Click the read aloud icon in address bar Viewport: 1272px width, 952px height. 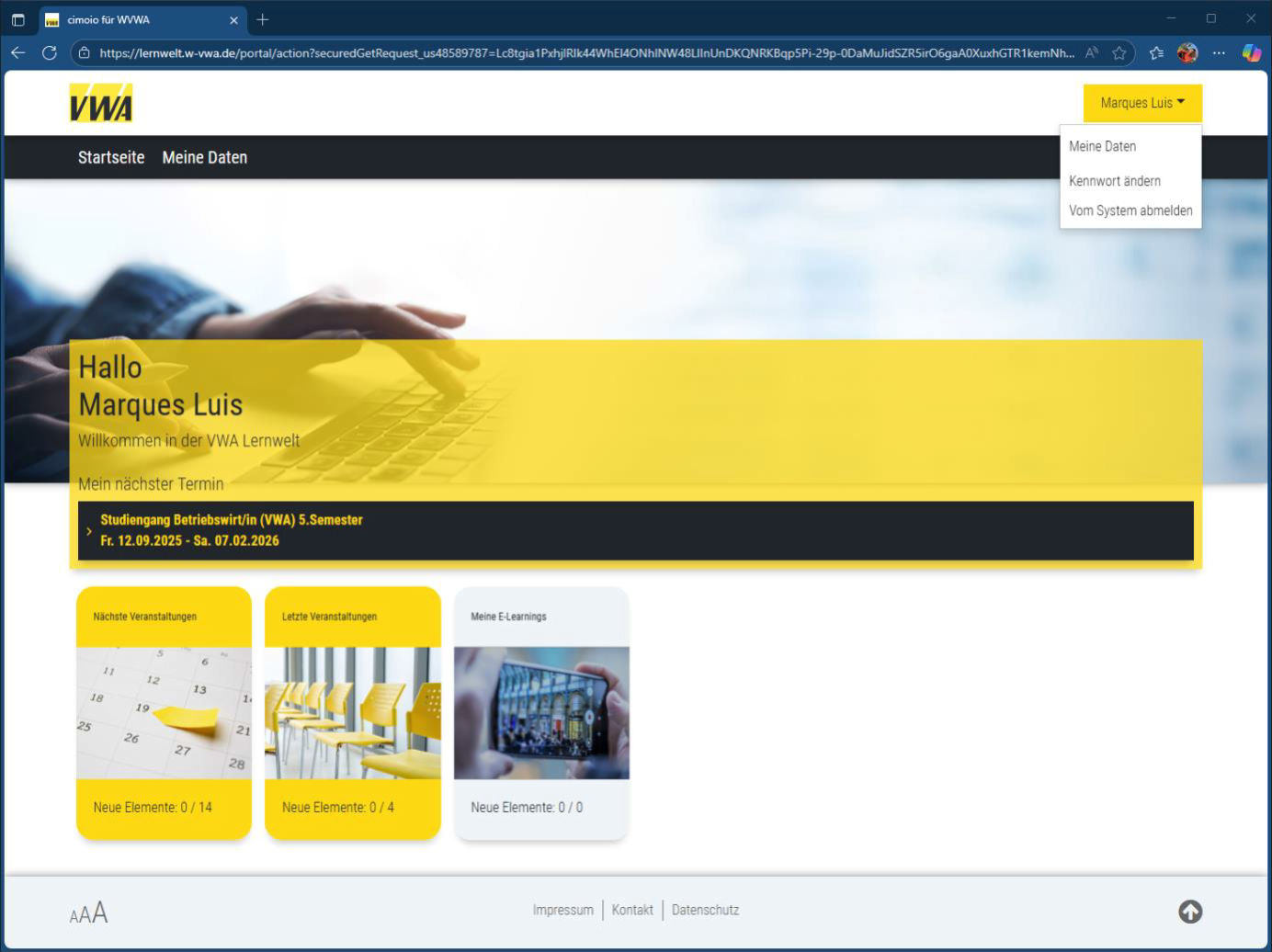point(1091,53)
